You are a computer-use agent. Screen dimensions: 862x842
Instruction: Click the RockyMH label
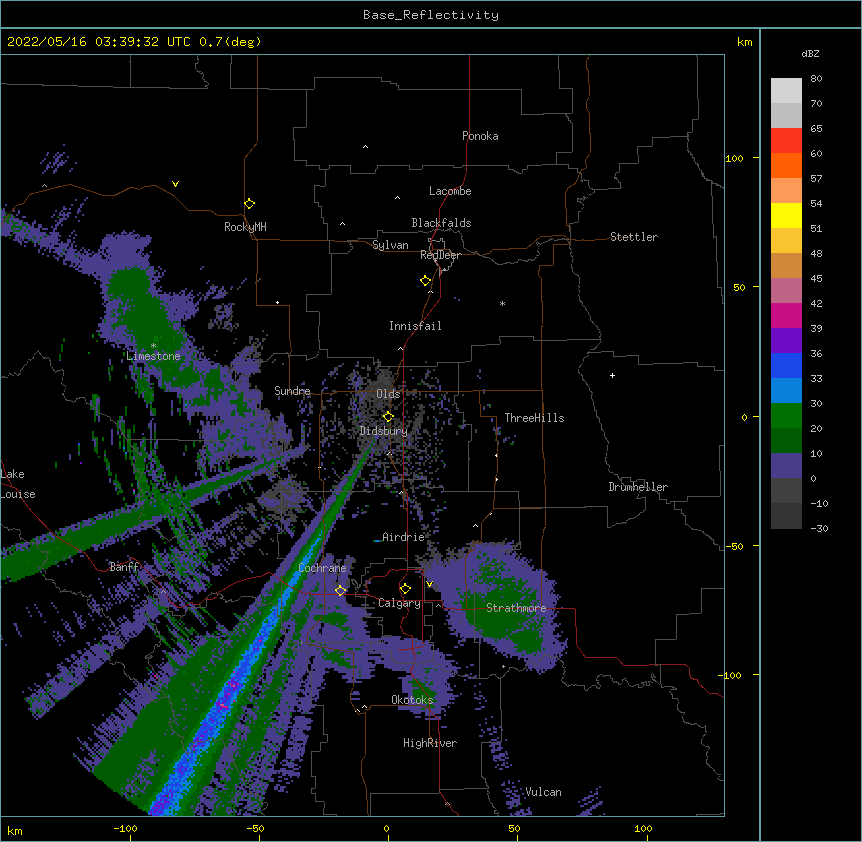click(x=245, y=227)
